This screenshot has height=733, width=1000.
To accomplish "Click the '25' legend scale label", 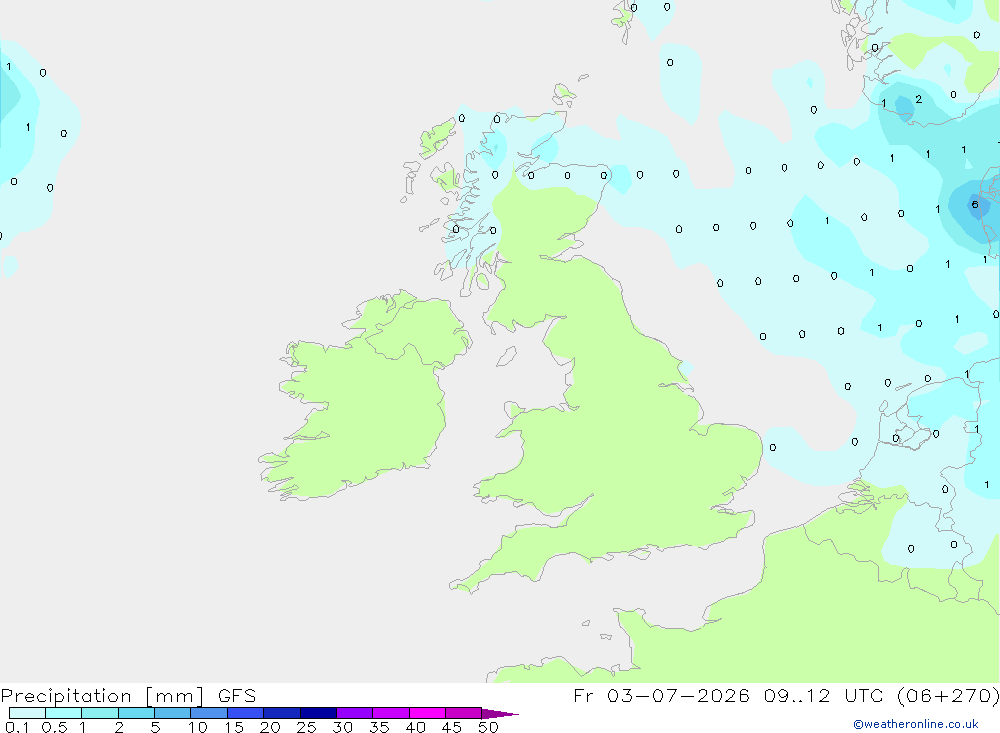I will point(306,727).
